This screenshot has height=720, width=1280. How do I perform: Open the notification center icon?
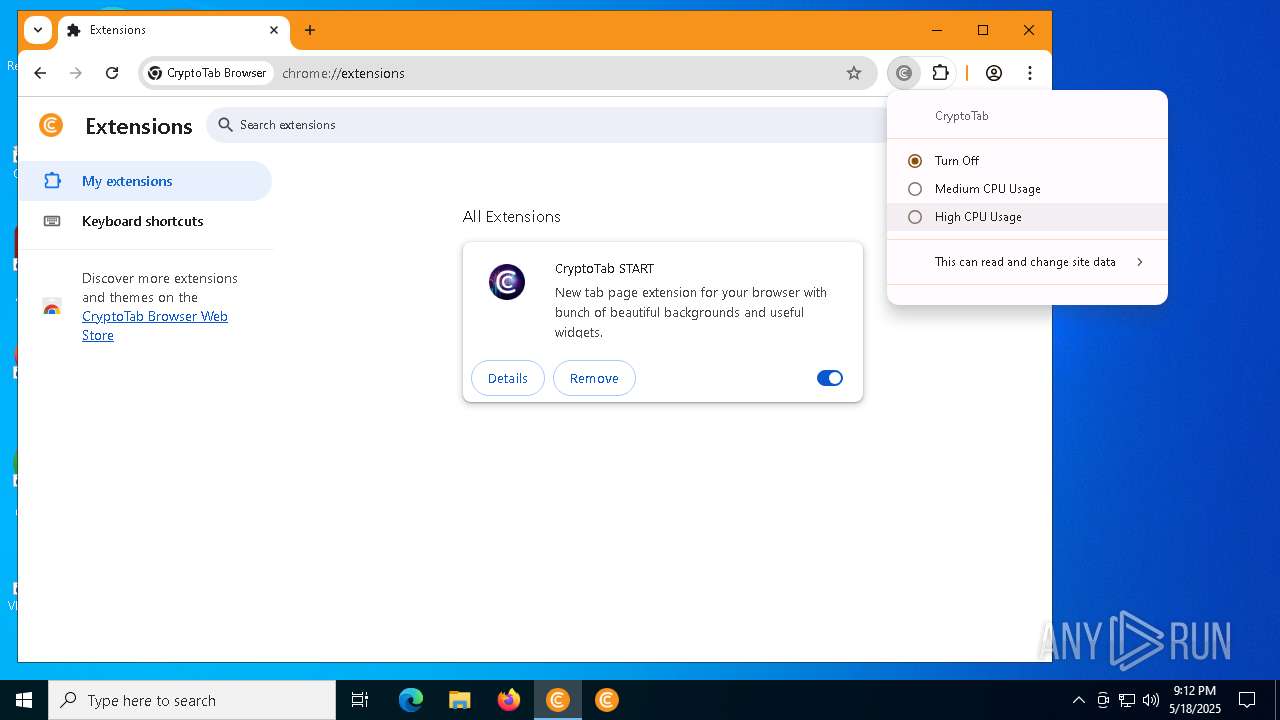[x=1247, y=700]
